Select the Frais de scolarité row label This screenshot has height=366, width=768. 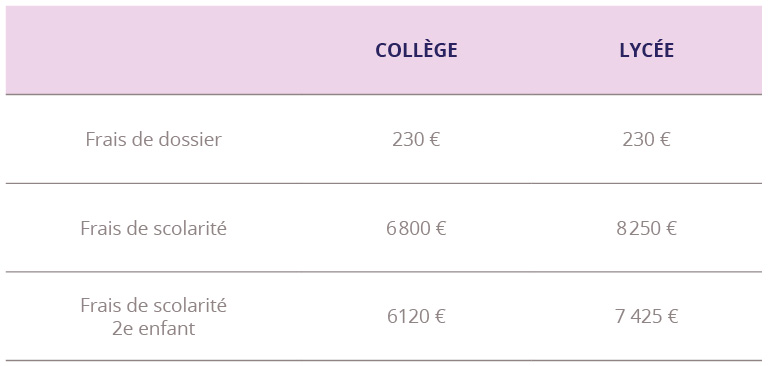click(153, 228)
